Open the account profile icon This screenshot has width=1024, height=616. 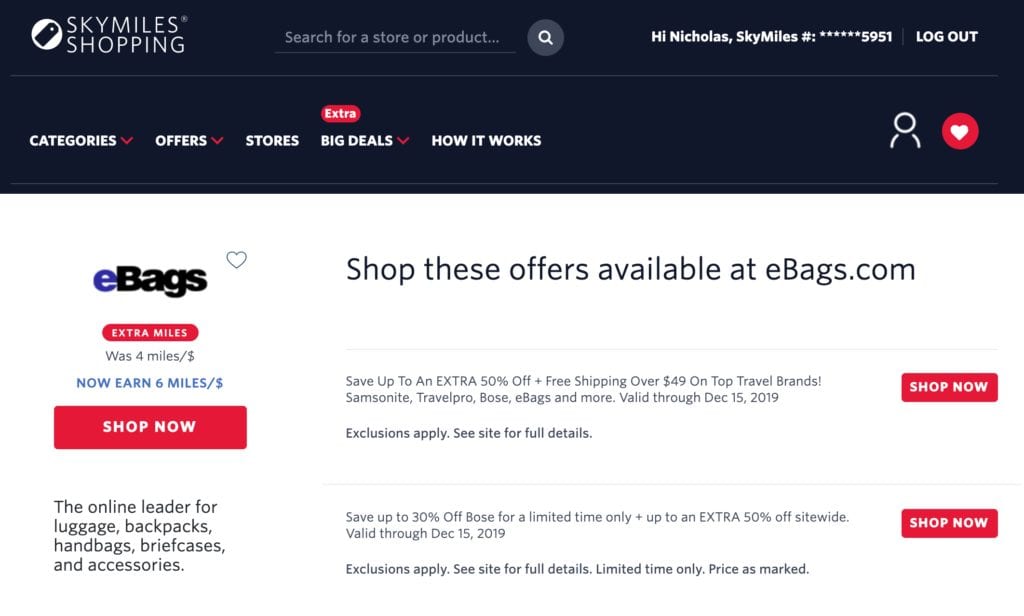coord(905,130)
